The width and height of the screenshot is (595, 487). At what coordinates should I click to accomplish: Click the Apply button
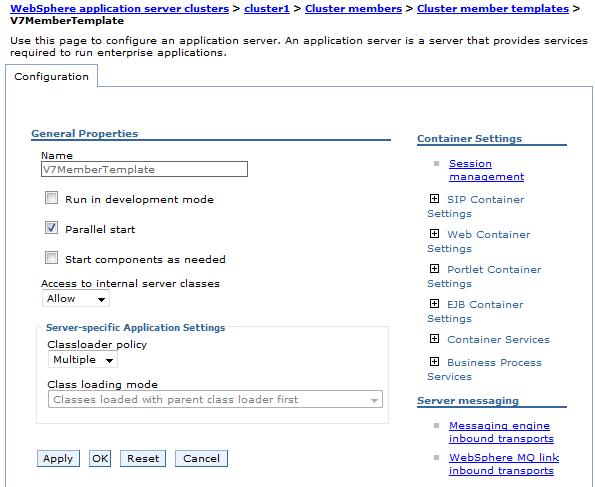58,459
